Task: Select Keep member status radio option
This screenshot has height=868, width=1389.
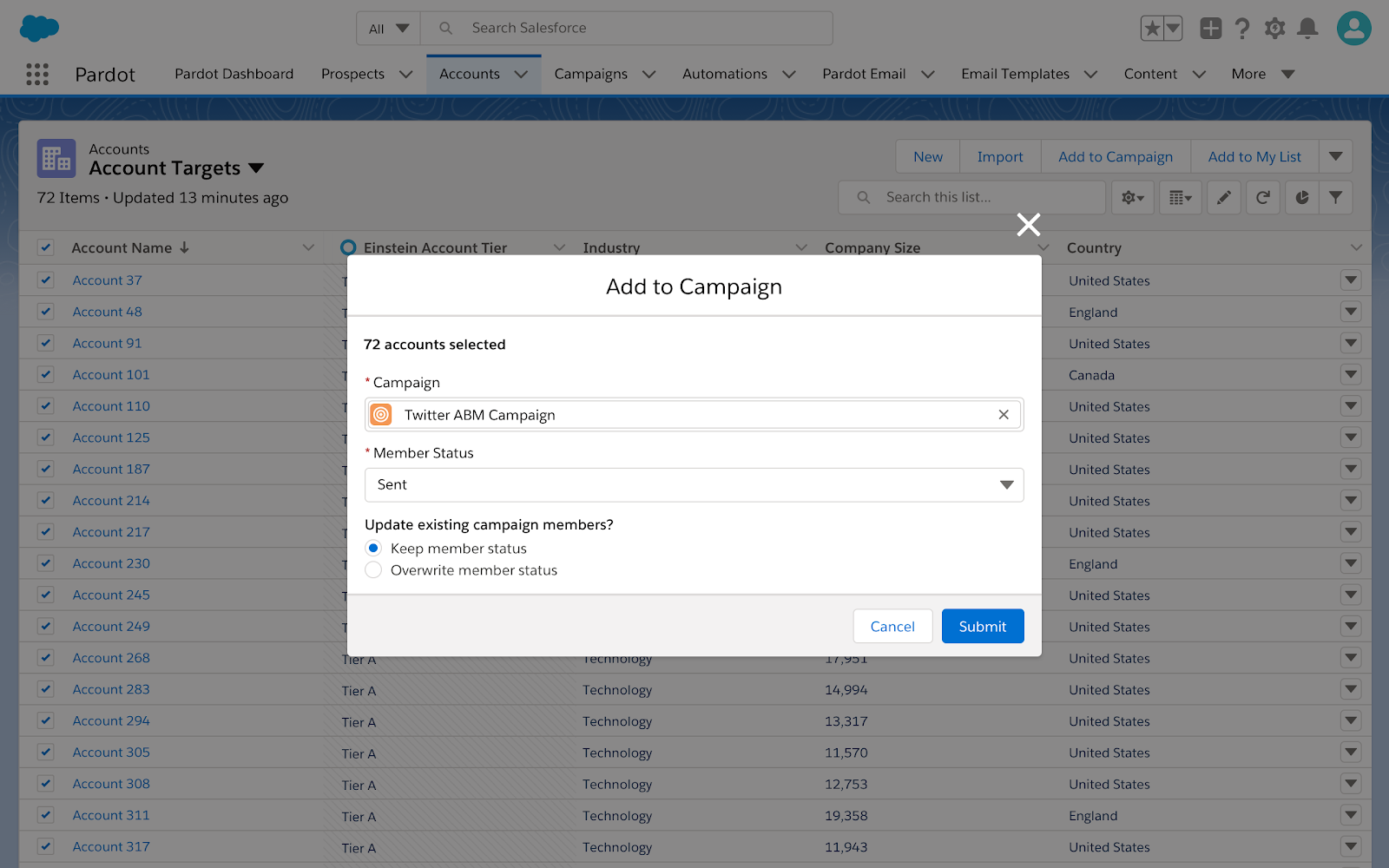Action: pos(373,549)
